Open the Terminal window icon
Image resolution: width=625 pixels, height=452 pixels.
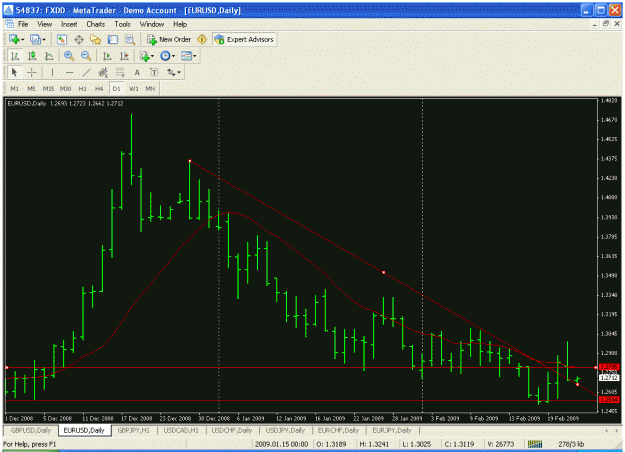click(x=113, y=39)
